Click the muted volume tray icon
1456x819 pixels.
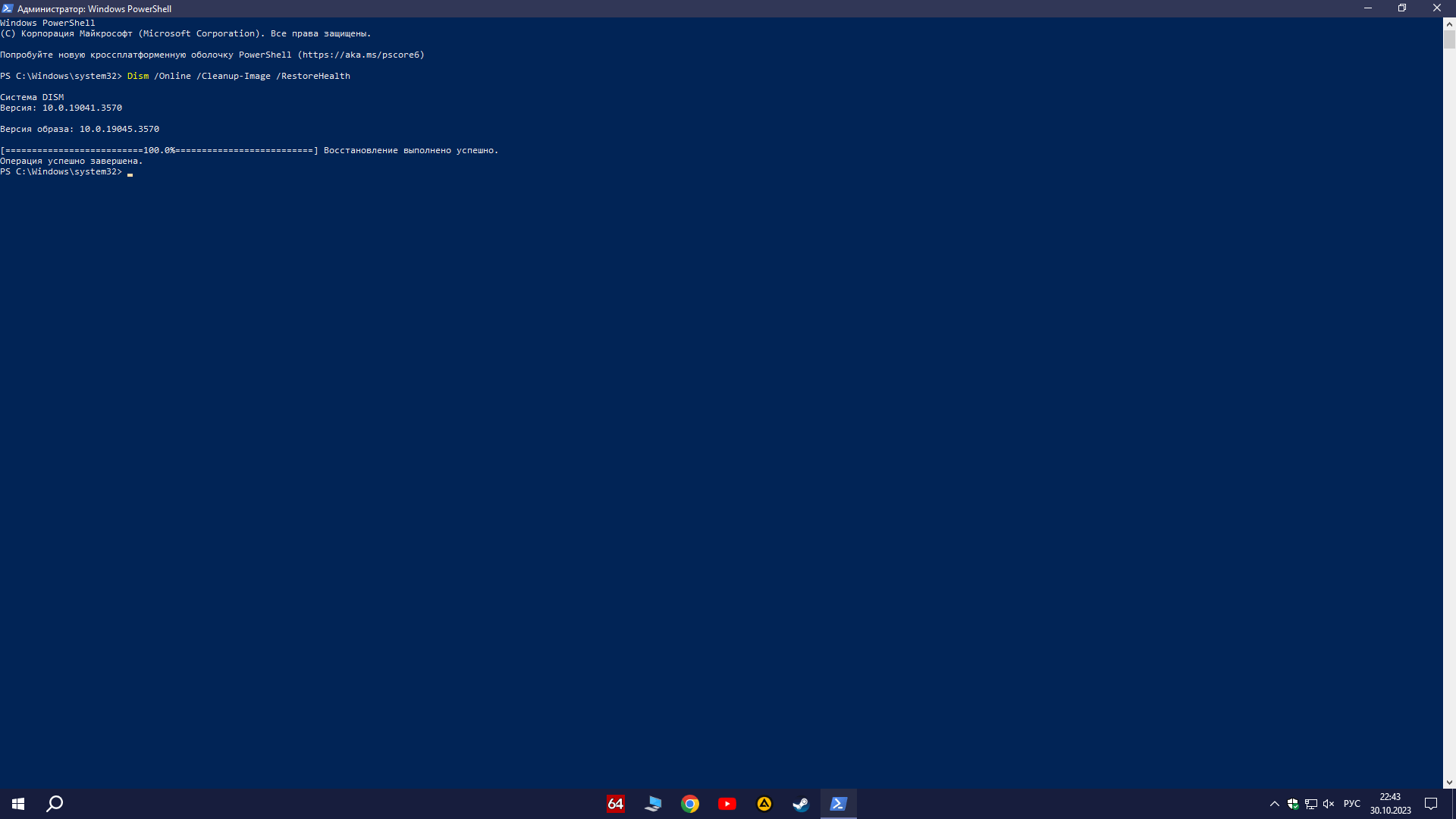1329,804
